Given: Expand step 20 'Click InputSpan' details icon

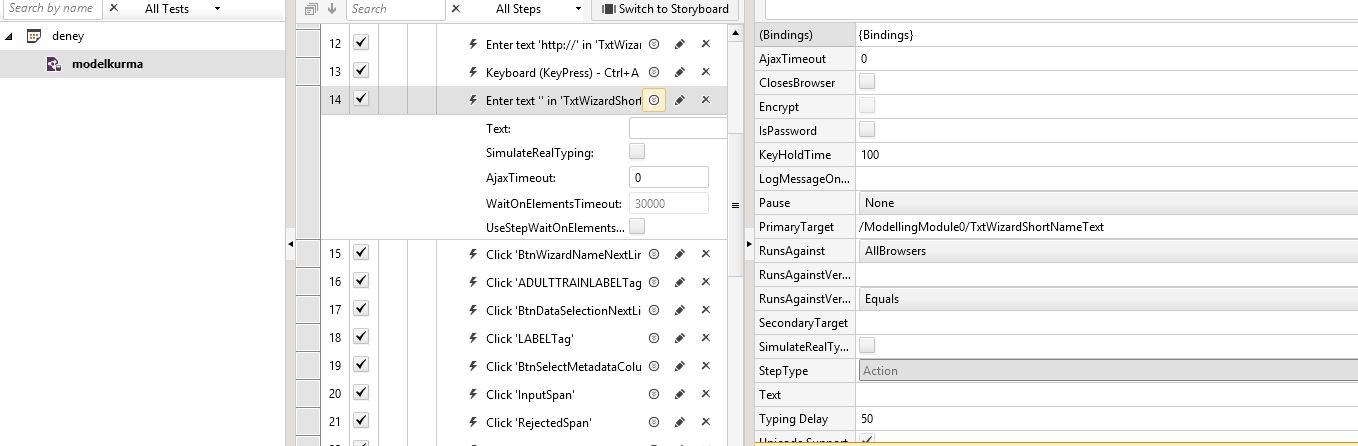Looking at the screenshot, I should coord(654,394).
